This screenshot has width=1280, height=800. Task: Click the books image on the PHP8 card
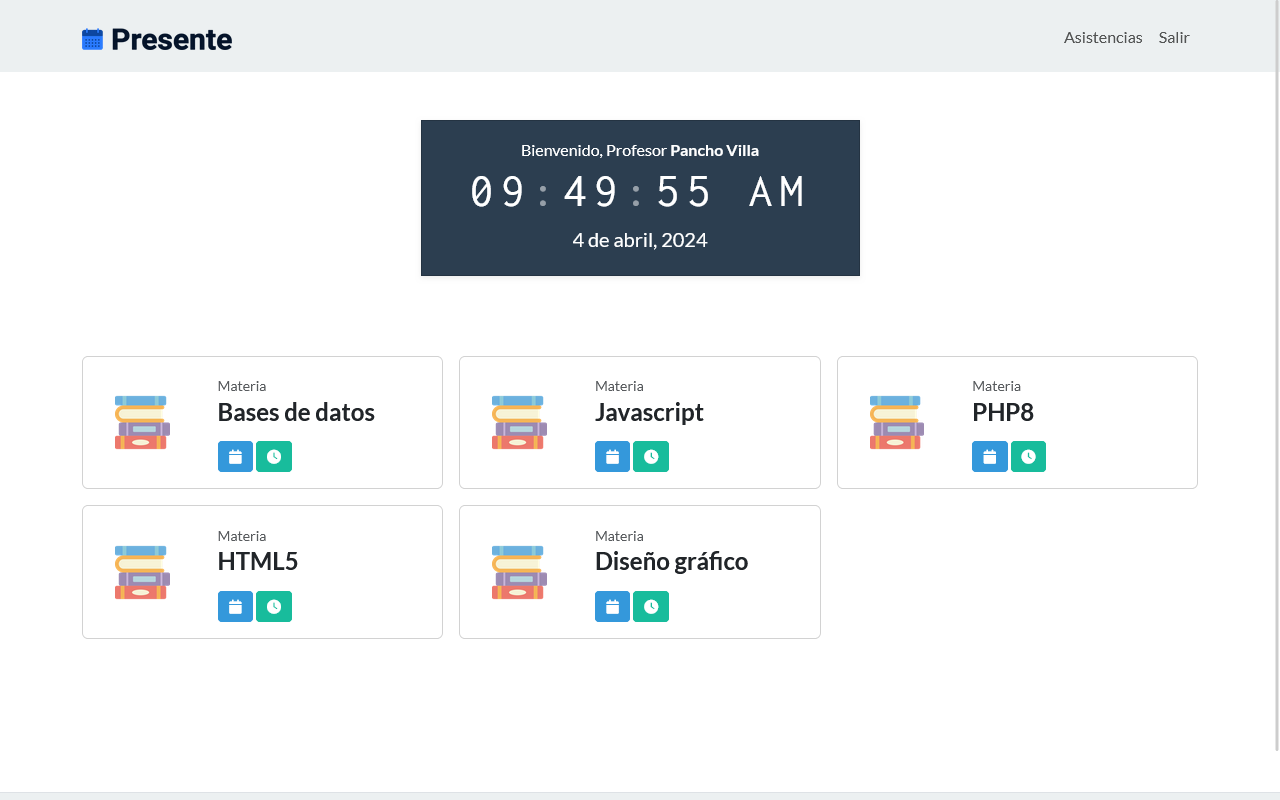[896, 422]
